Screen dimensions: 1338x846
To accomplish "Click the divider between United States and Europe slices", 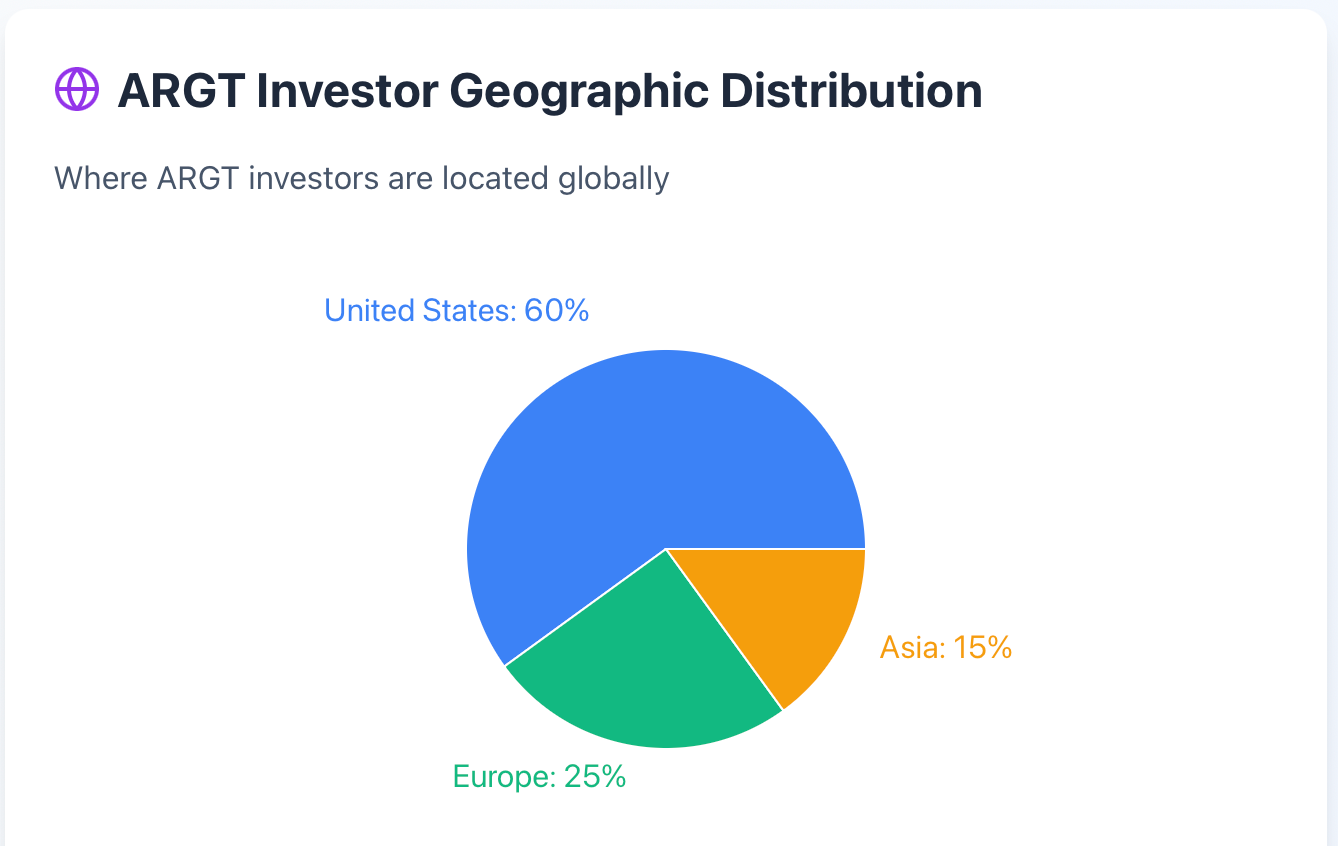I will pos(585,607).
